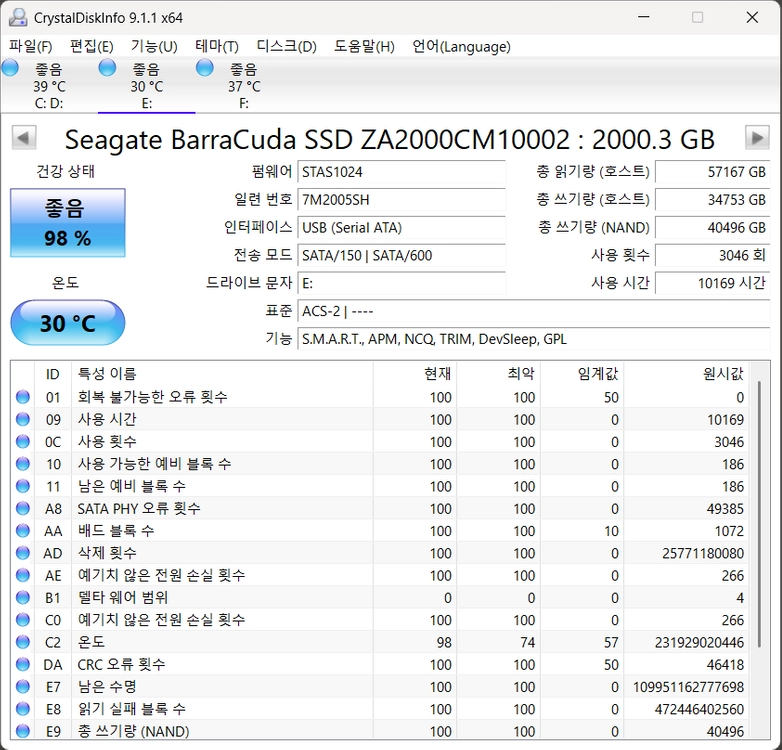
Task: Click status dot of DA CRC error row
Action: click(23, 664)
